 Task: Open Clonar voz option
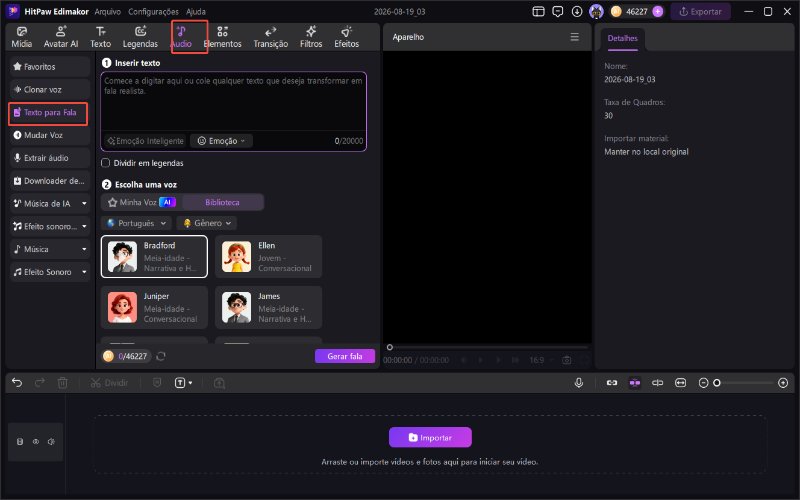(x=49, y=89)
